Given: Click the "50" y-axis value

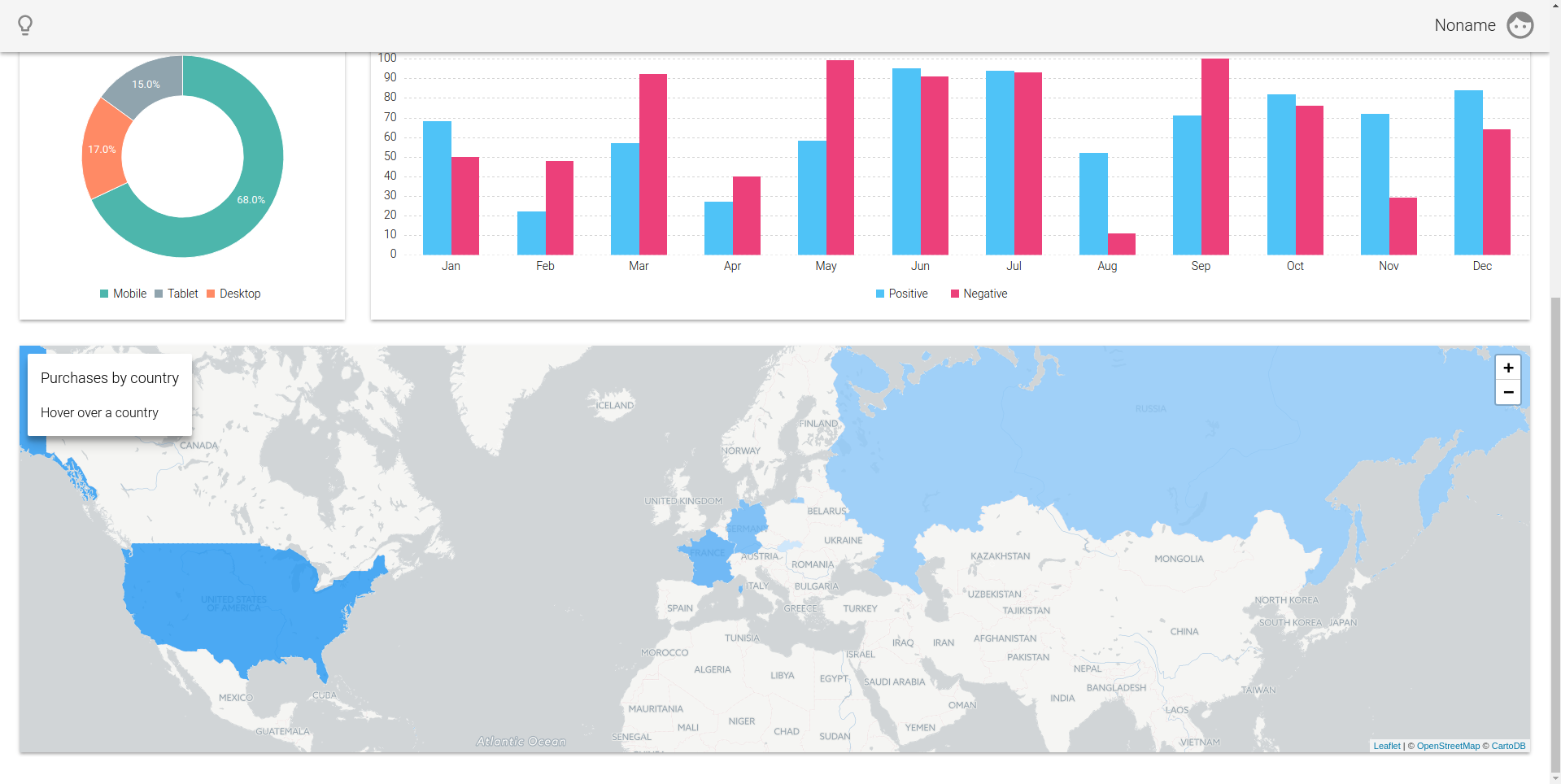Looking at the screenshot, I should click(390, 156).
